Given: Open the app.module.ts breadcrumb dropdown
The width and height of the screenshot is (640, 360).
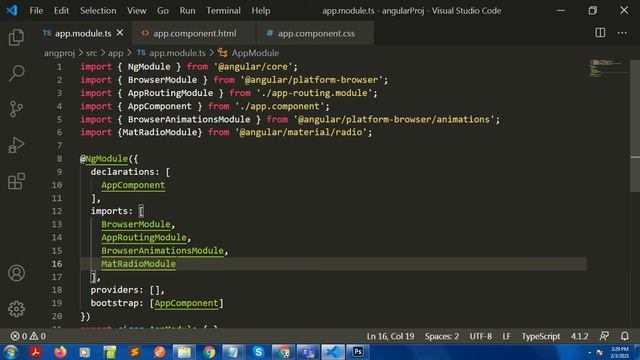Looking at the screenshot, I should (x=177, y=53).
